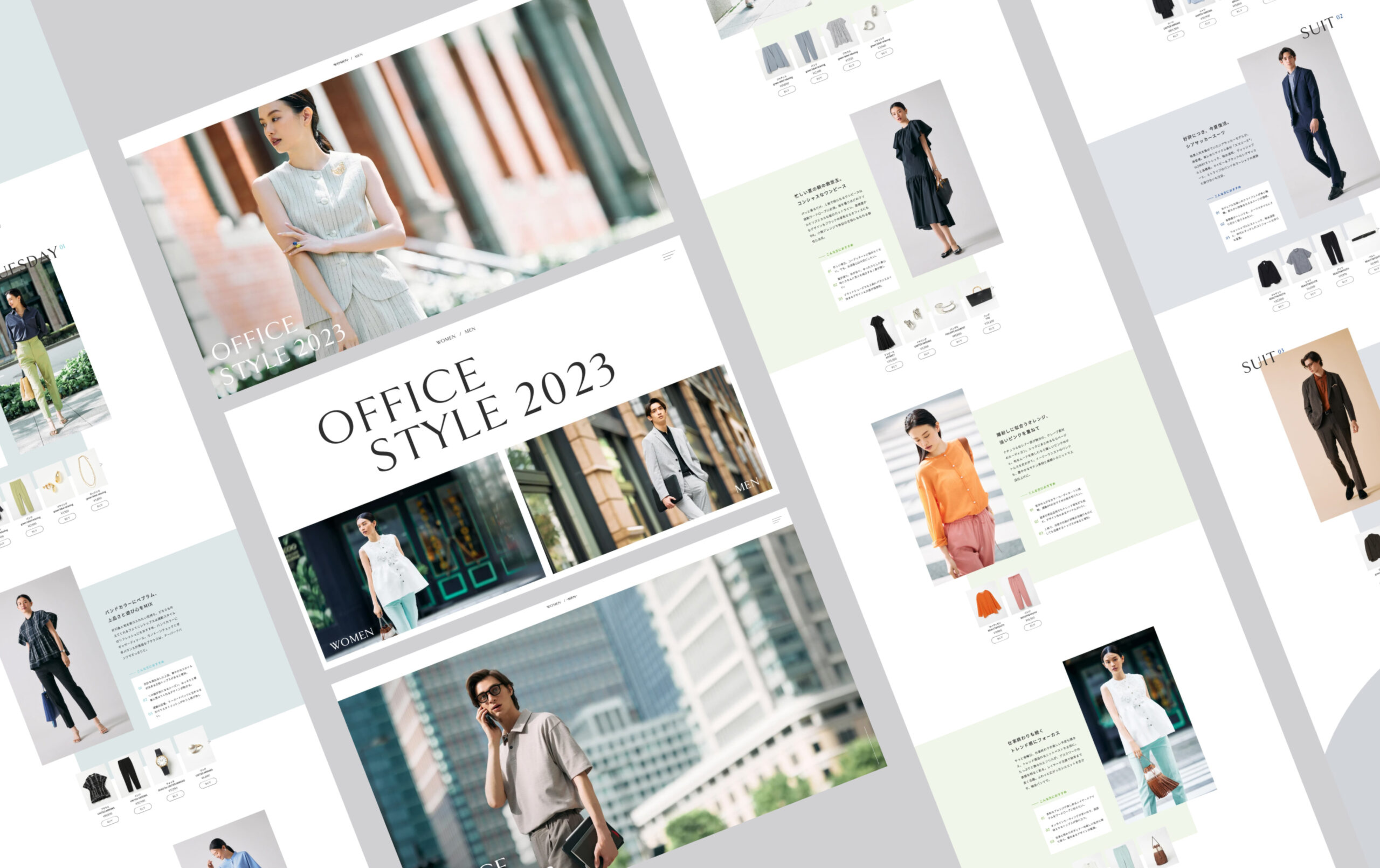Screen dimensions: 1380x868
Task: Click BUY under the blue-gray pants product
Action: 819,78
